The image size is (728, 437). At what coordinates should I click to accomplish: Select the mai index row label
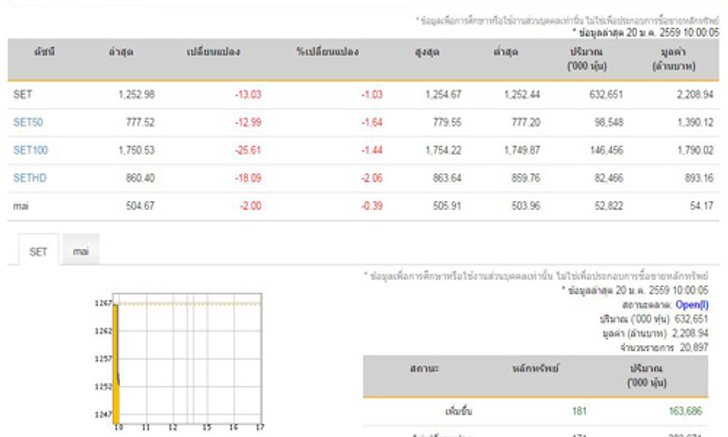20,206
